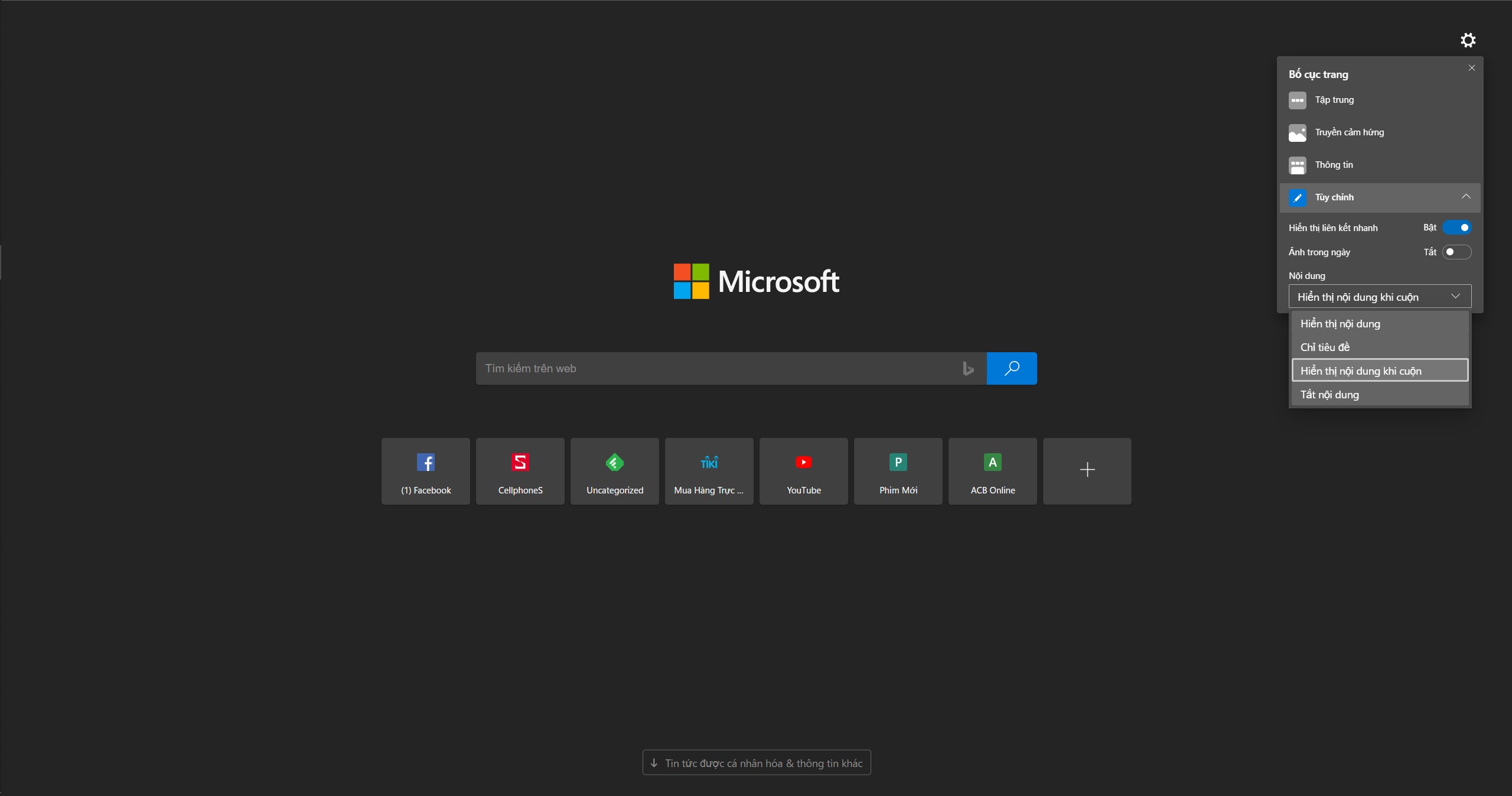Open the Phim Mới quick link tile
The width and height of the screenshot is (1512, 796).
point(898,471)
